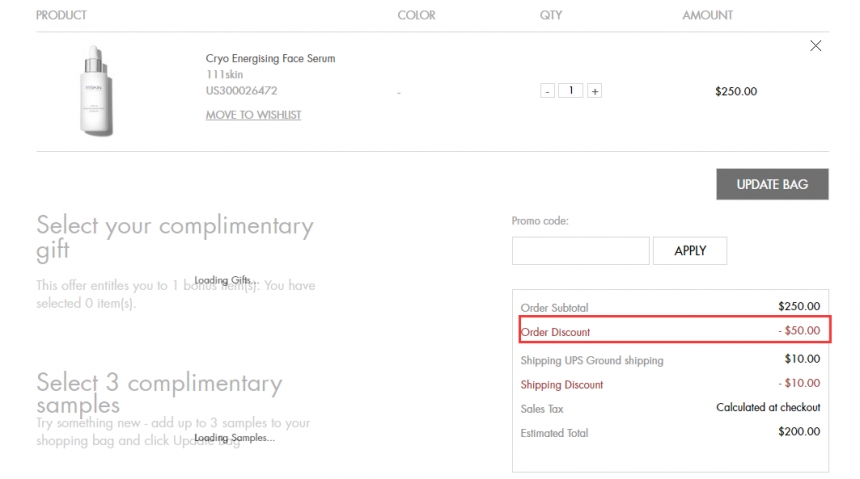Image resolution: width=860 pixels, height=479 pixels.
Task: Select the Order Discount label
Action: (555, 332)
